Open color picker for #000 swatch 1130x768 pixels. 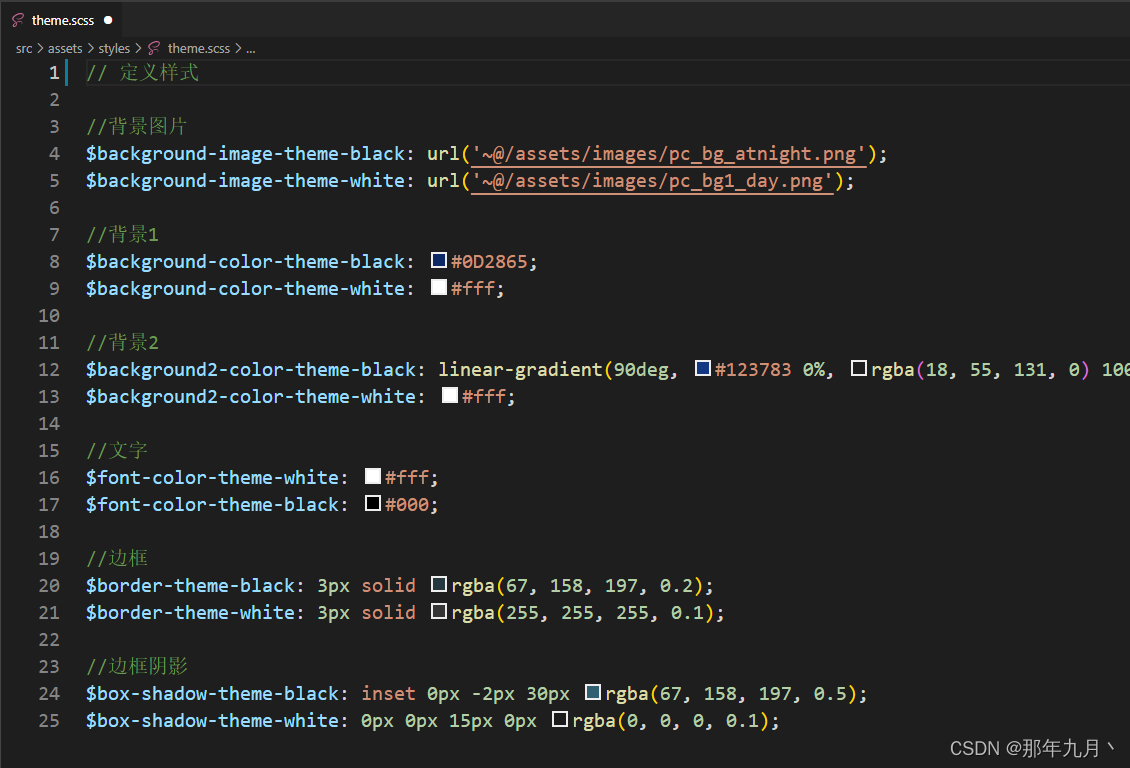373,503
